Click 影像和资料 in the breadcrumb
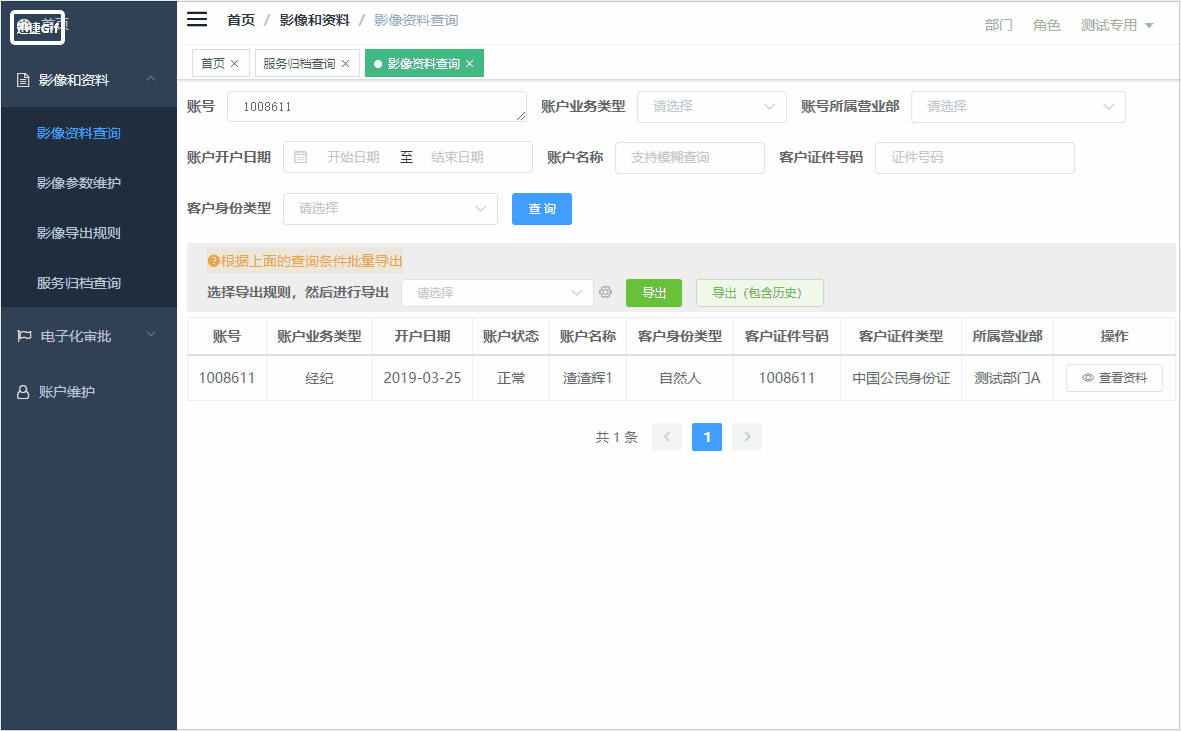 point(314,20)
